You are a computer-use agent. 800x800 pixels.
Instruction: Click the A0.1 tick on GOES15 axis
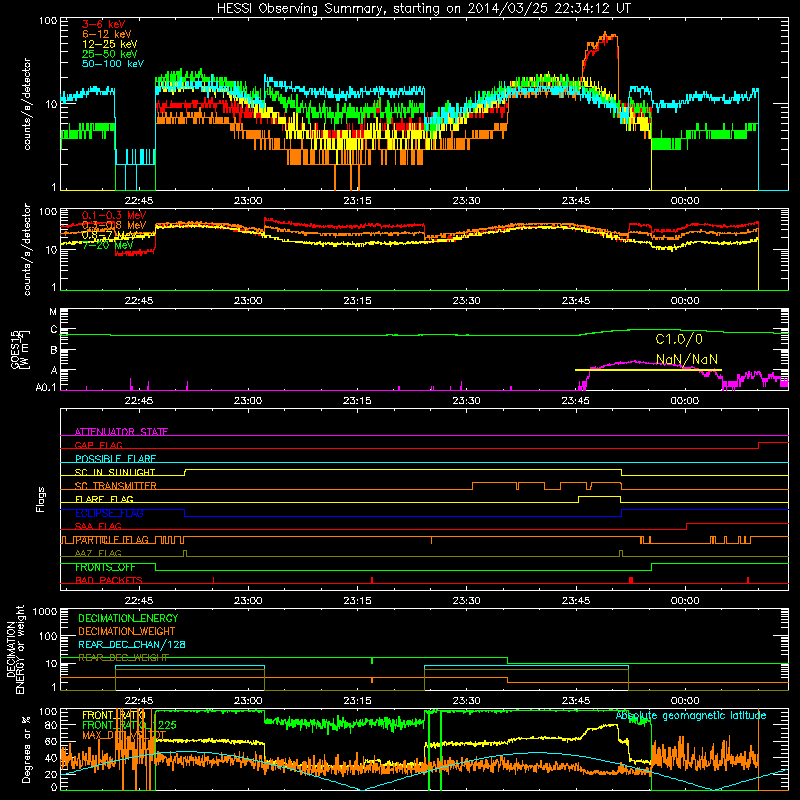click(45, 388)
